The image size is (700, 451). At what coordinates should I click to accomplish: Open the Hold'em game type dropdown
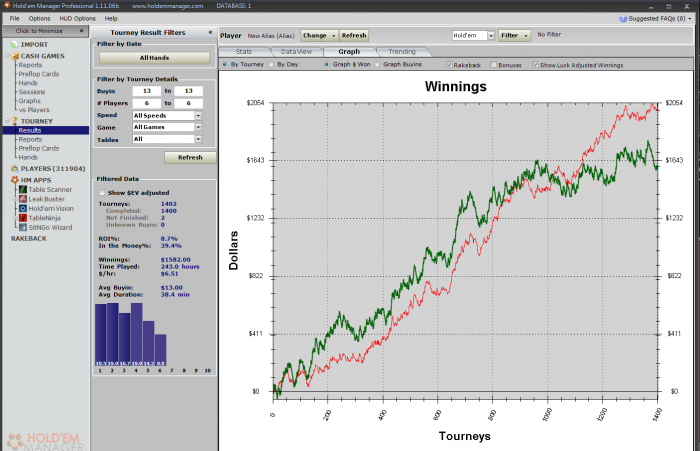coord(491,35)
